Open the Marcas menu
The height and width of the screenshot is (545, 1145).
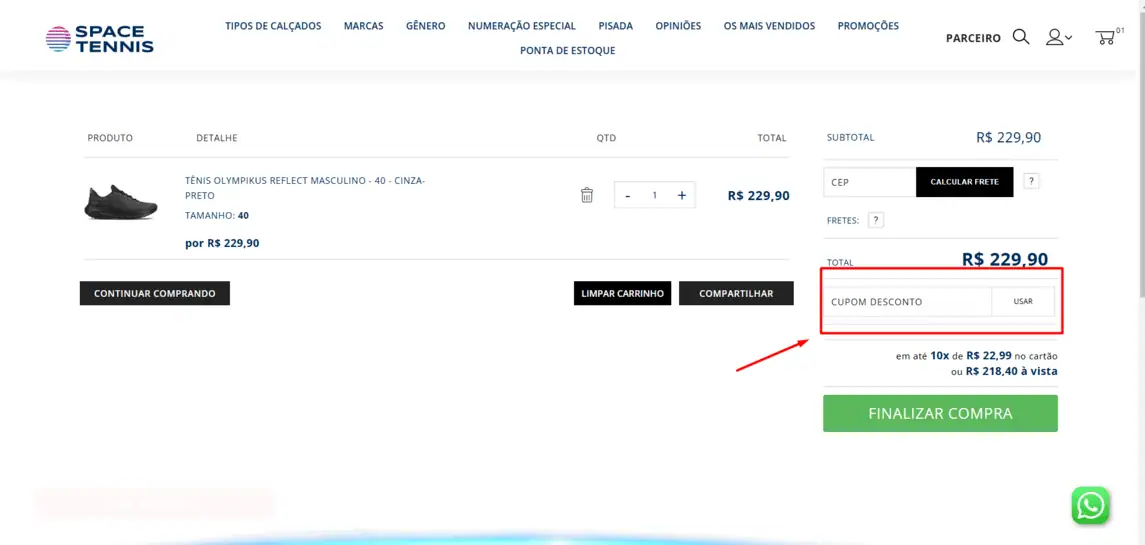[364, 26]
